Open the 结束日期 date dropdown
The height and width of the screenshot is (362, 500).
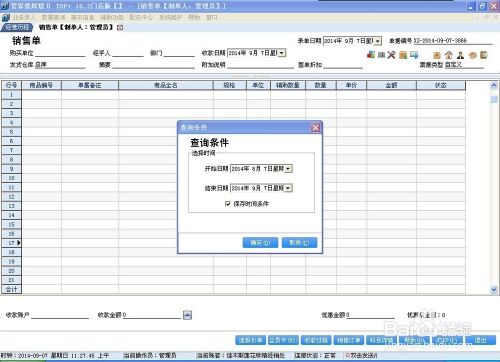[288, 188]
